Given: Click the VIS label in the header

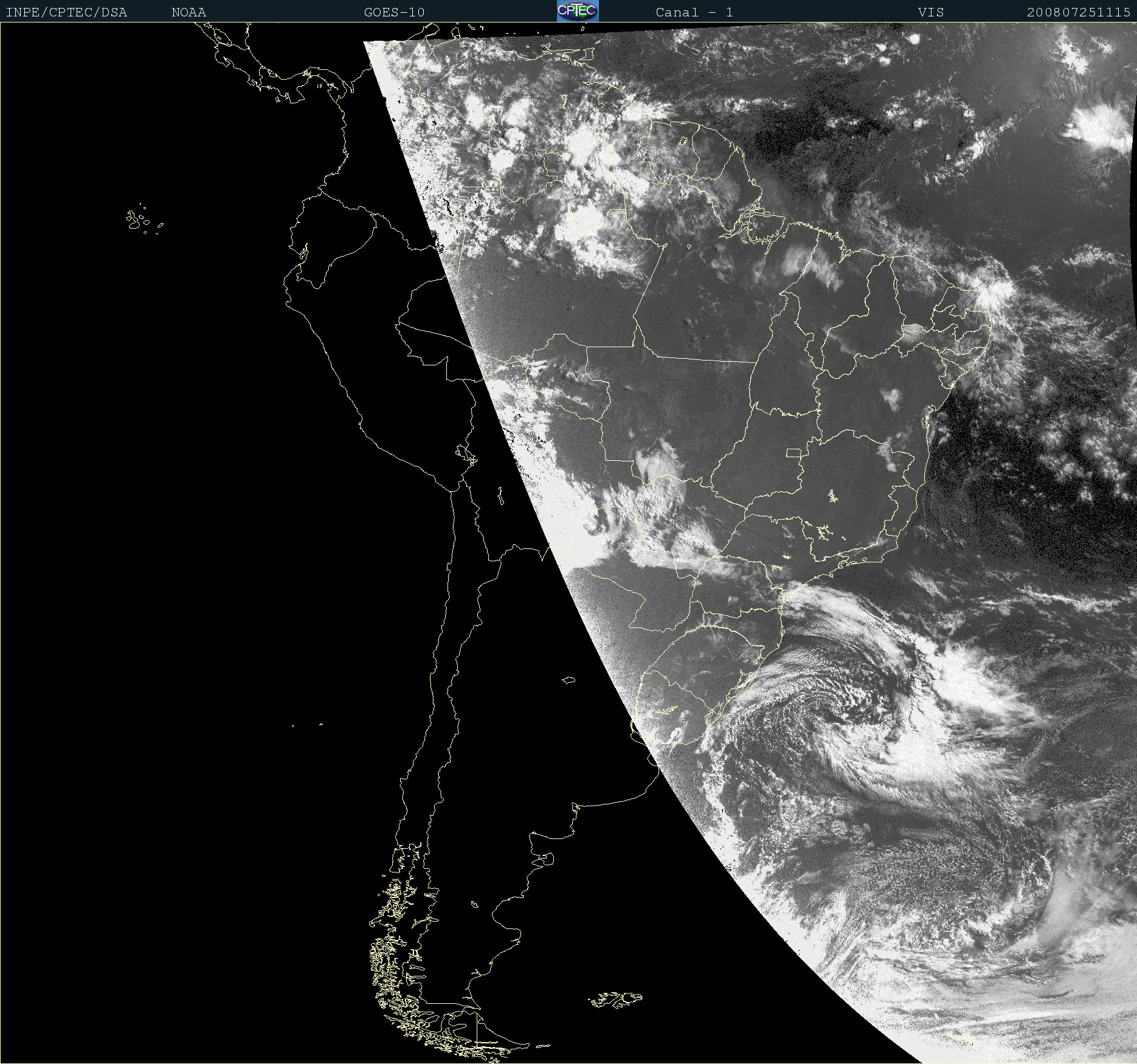Looking at the screenshot, I should (931, 12).
